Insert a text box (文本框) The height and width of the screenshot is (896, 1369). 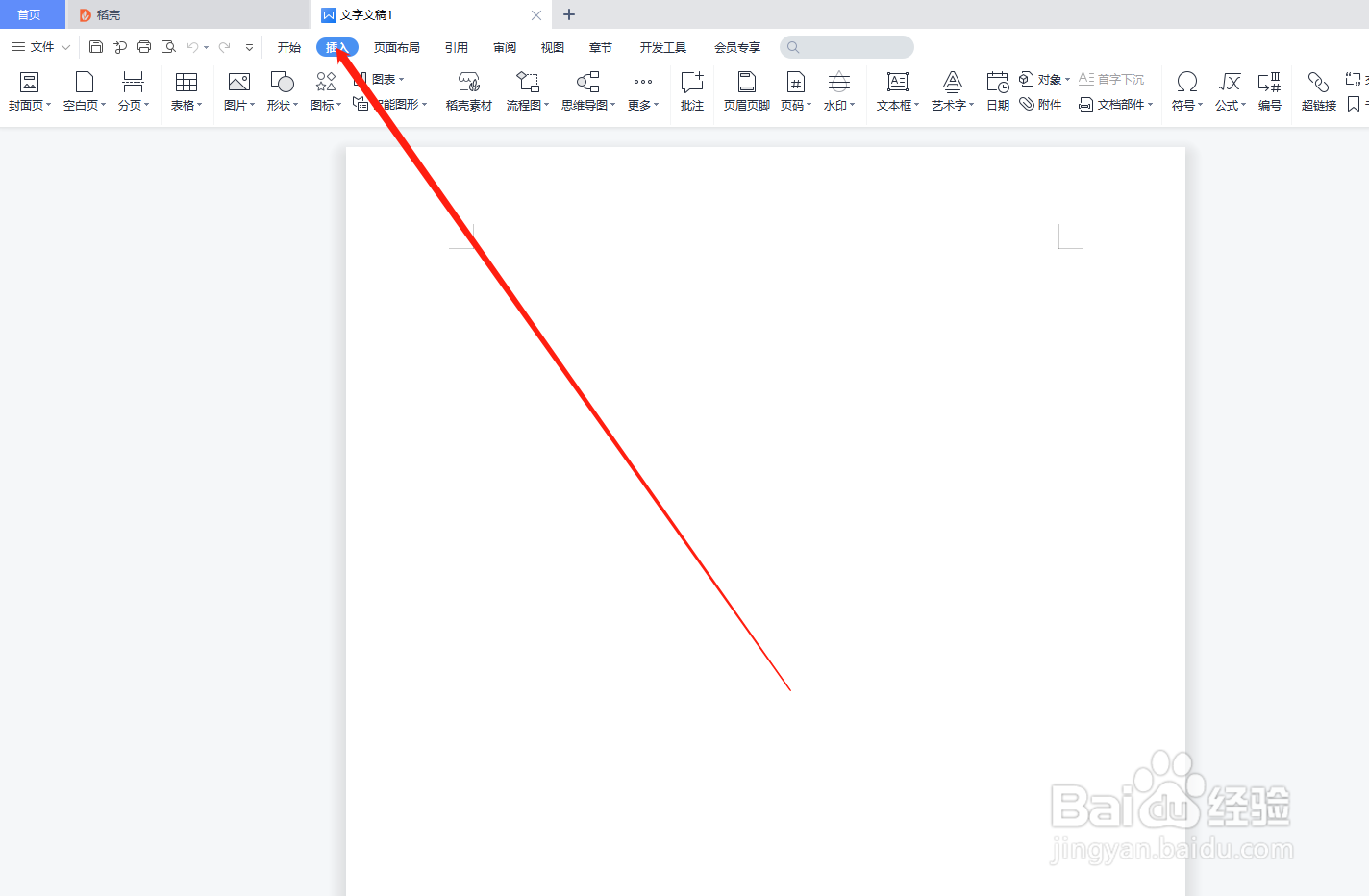[x=898, y=91]
